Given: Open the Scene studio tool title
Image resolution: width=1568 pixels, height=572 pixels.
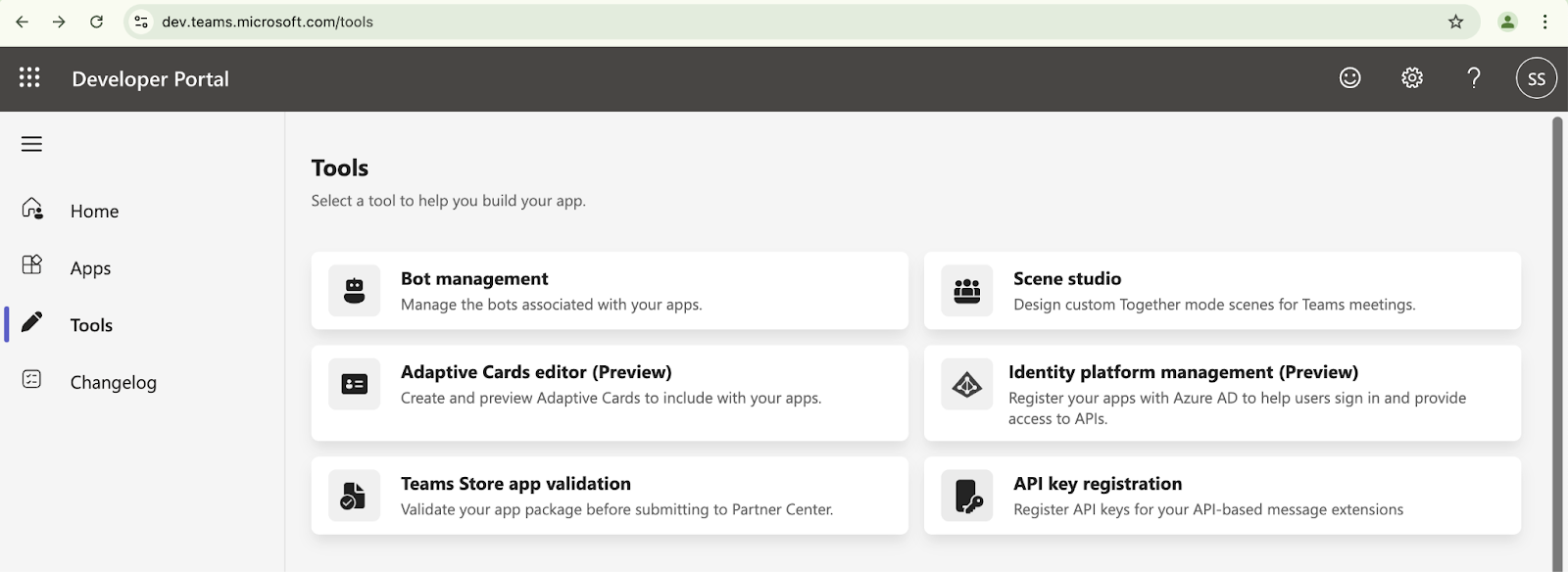Looking at the screenshot, I should (1067, 279).
